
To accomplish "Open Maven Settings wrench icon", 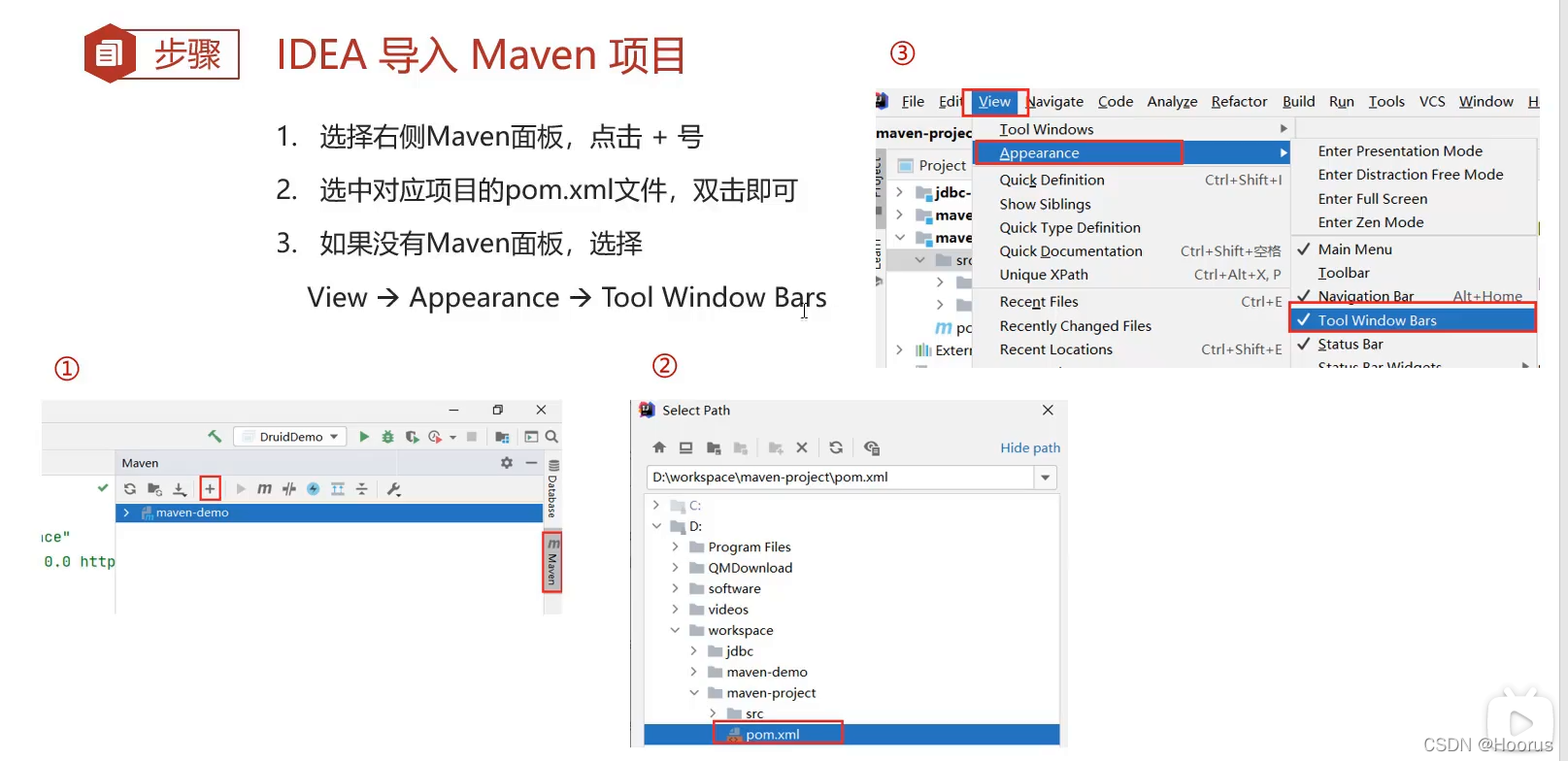I will pos(393,489).
